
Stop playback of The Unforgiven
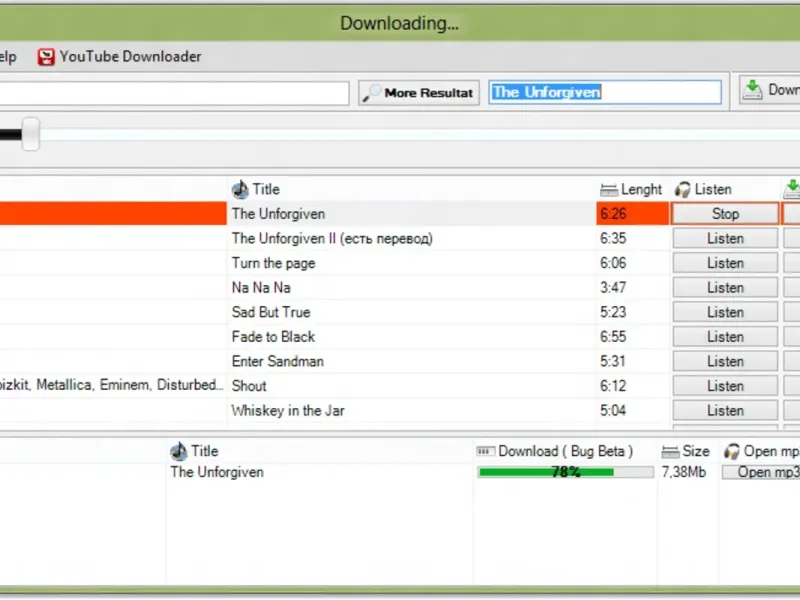point(725,214)
